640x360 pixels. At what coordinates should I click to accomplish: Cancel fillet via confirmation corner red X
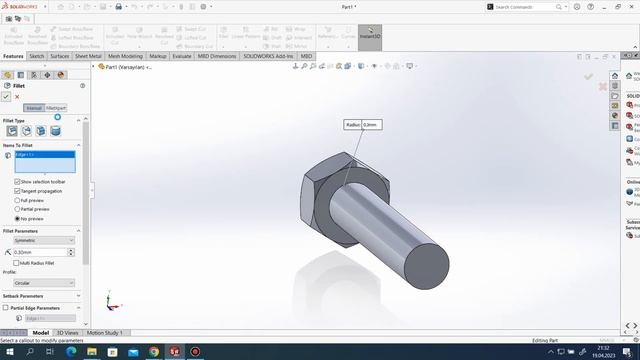603,86
